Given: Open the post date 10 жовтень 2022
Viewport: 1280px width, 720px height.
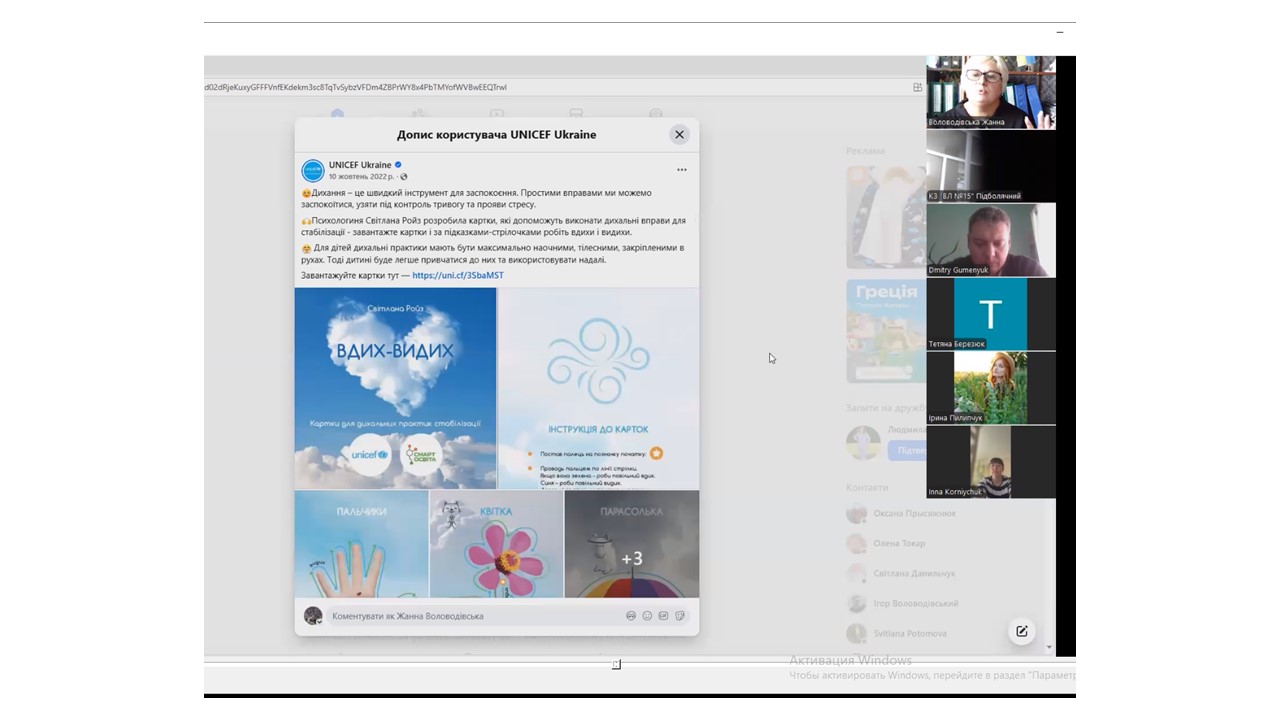Looking at the screenshot, I should [361, 177].
